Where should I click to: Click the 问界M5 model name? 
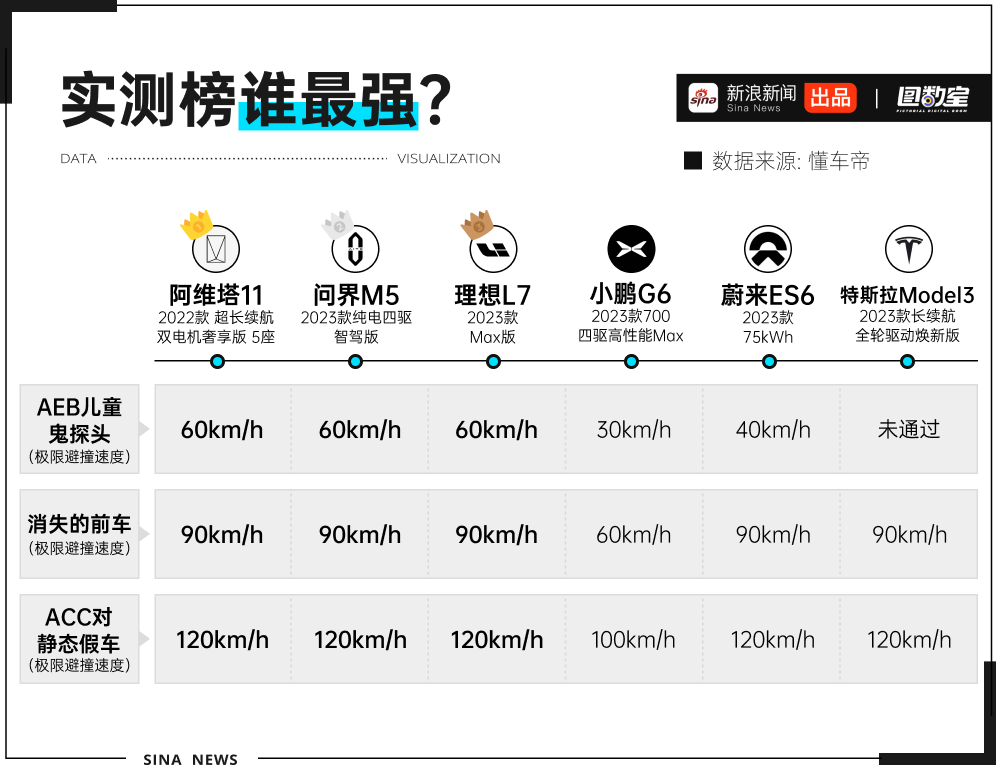[356, 295]
